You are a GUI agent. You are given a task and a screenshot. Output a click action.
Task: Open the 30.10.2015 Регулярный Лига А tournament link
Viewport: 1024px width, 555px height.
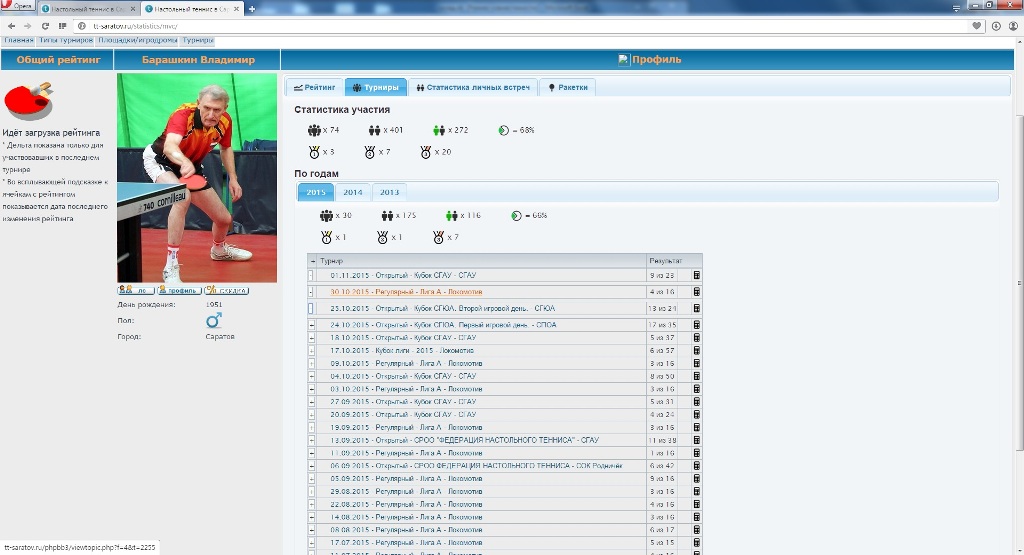pos(406,292)
